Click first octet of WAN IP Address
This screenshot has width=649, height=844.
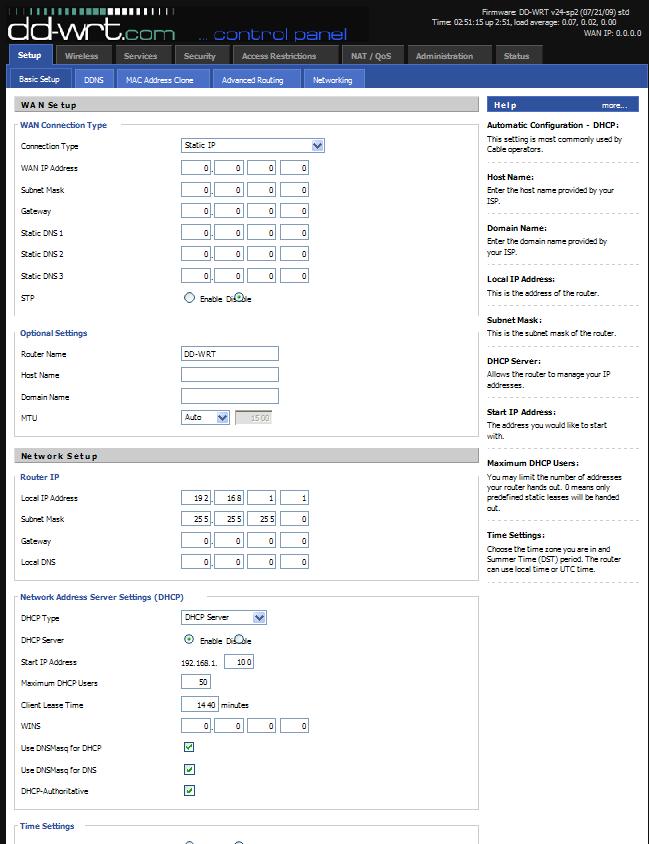click(196, 168)
